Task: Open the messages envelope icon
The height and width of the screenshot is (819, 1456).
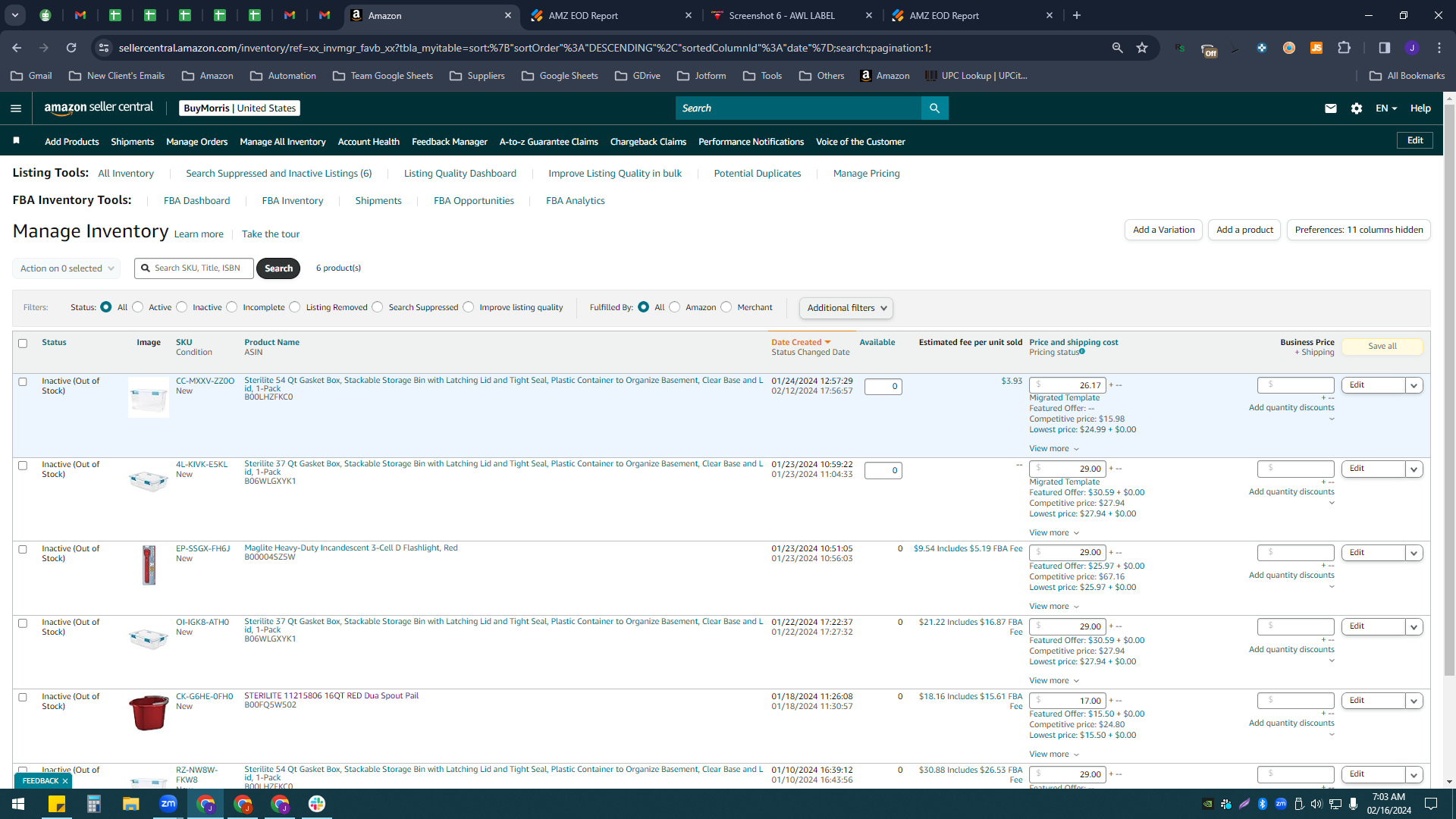Action: point(1330,108)
